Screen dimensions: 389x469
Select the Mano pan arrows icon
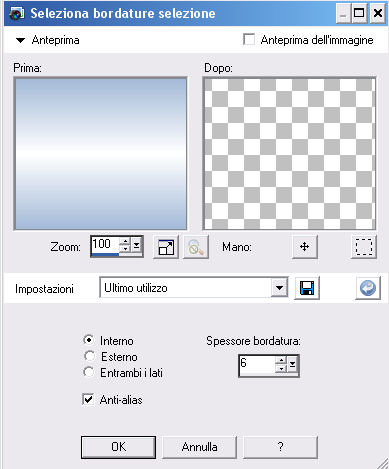pyautogui.click(x=305, y=247)
